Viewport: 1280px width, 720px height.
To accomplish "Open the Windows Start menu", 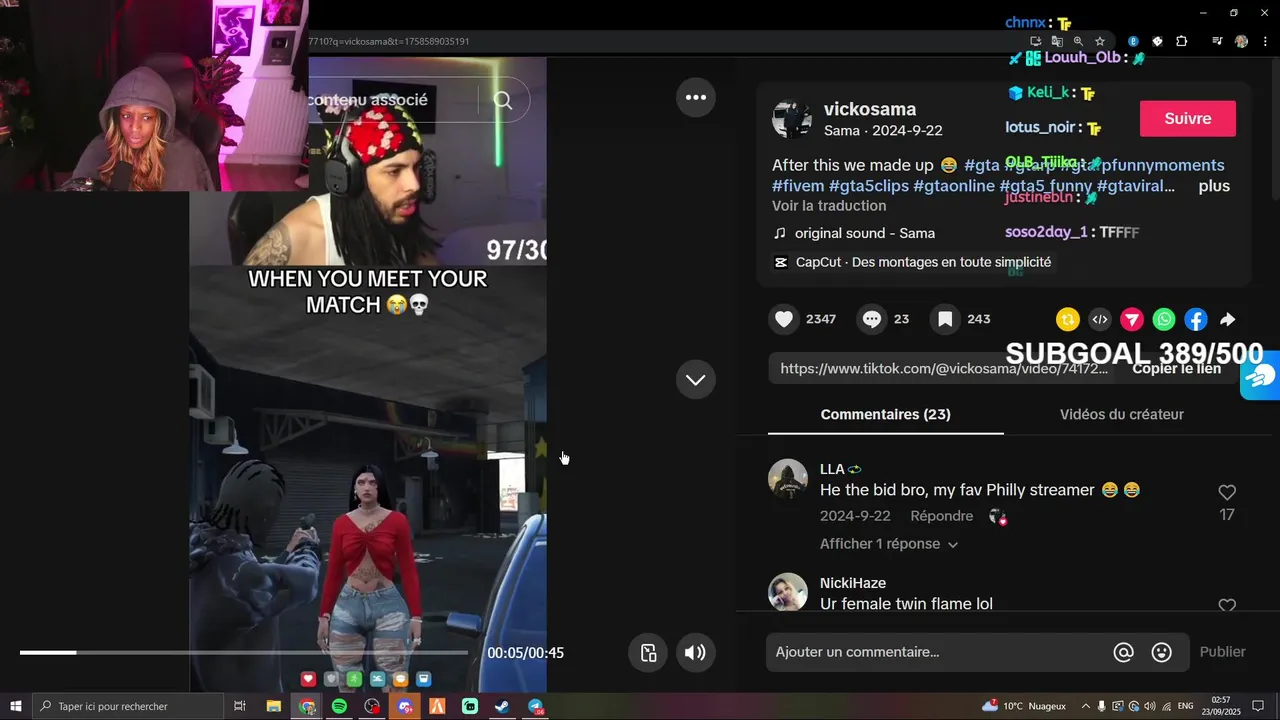I will coord(16,706).
